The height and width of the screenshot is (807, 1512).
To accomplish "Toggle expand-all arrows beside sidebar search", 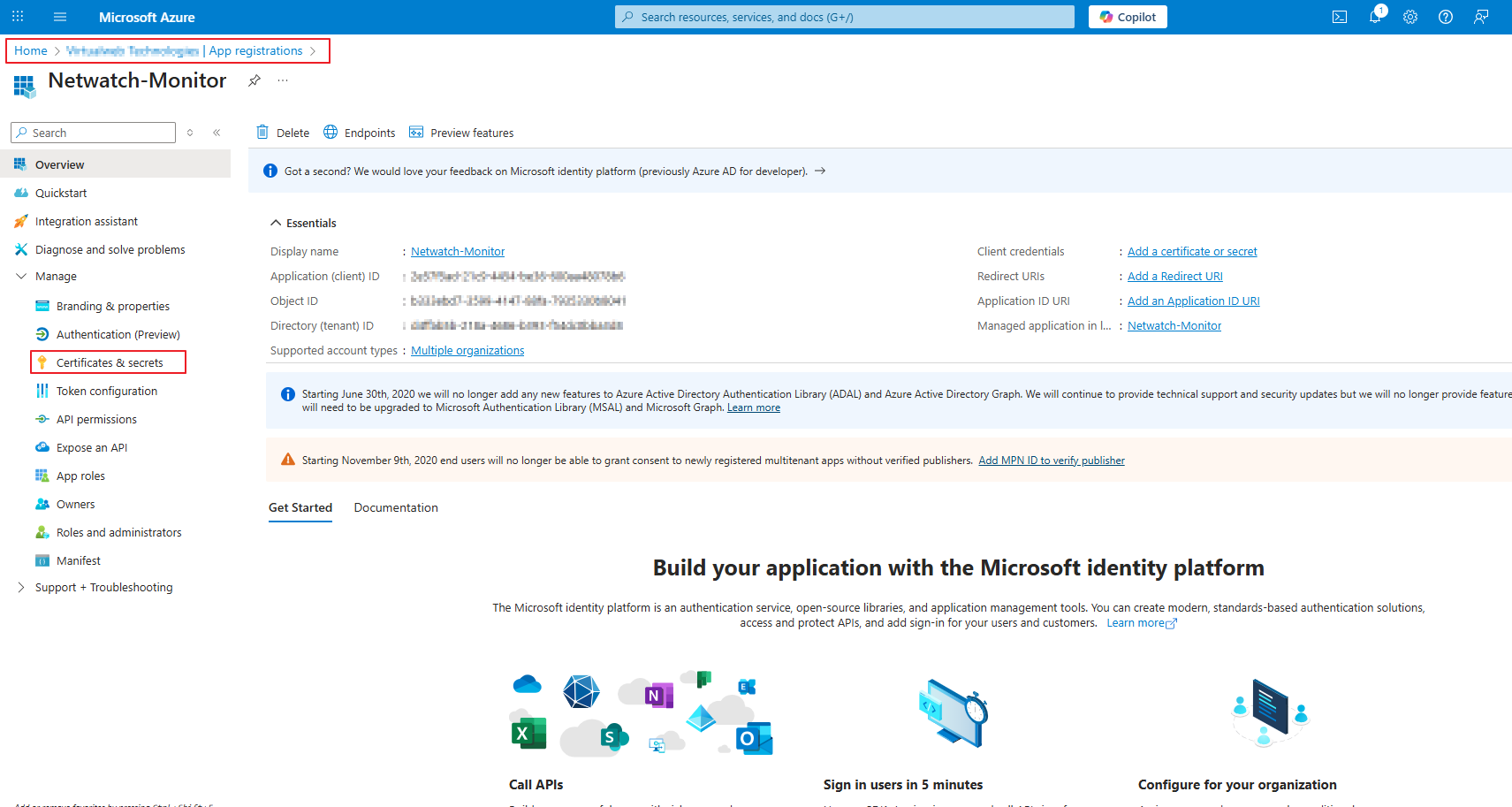I will pyautogui.click(x=190, y=133).
